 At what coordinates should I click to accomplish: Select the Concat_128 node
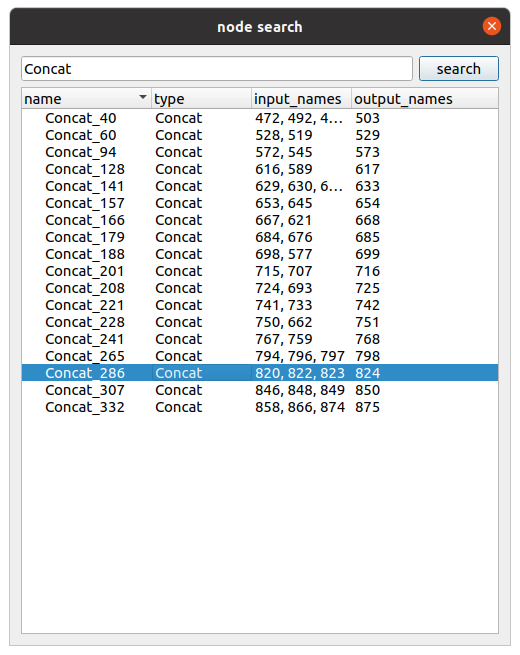[x=260, y=169]
